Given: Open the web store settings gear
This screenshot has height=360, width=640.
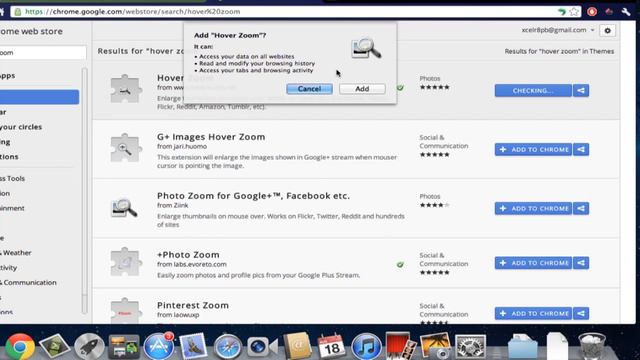Looking at the screenshot, I should pos(607,31).
